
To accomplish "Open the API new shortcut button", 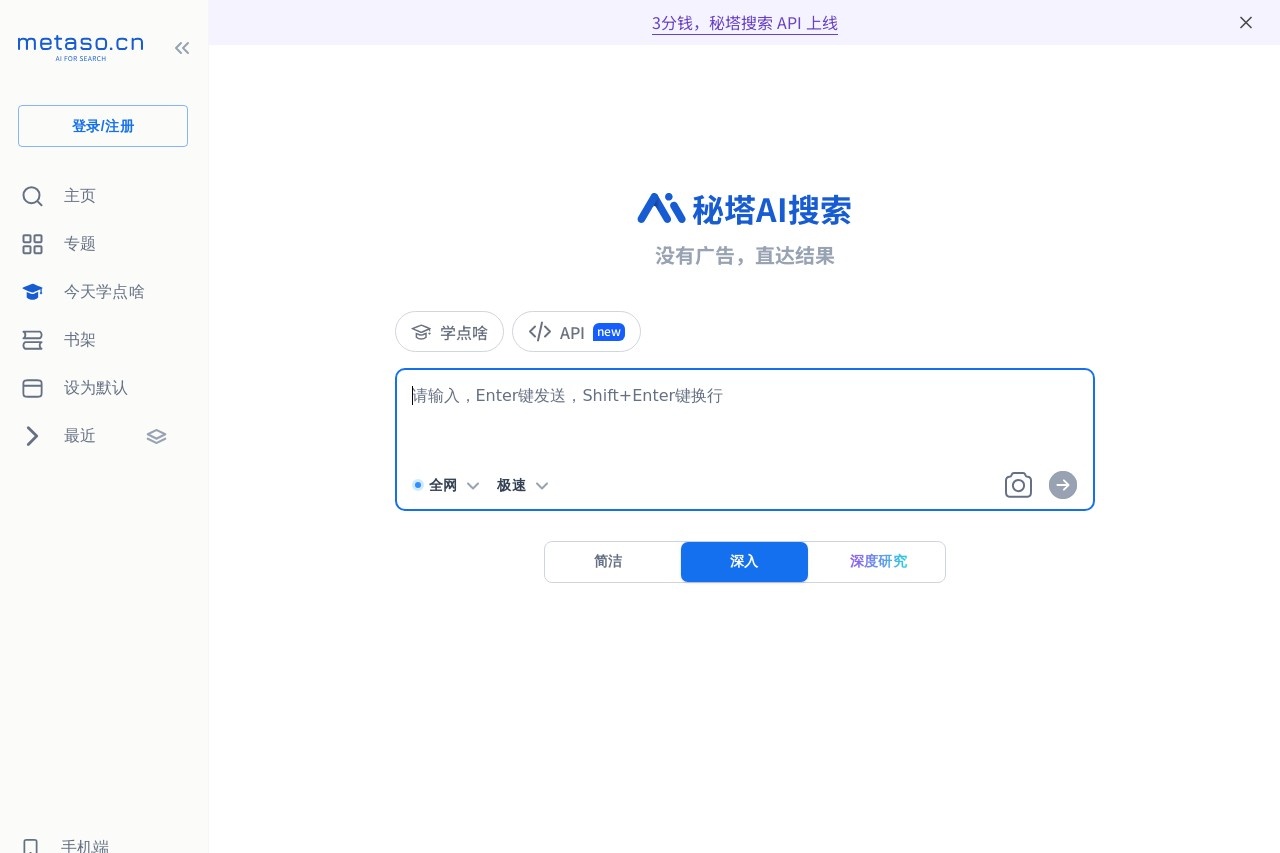I will 576,332.
